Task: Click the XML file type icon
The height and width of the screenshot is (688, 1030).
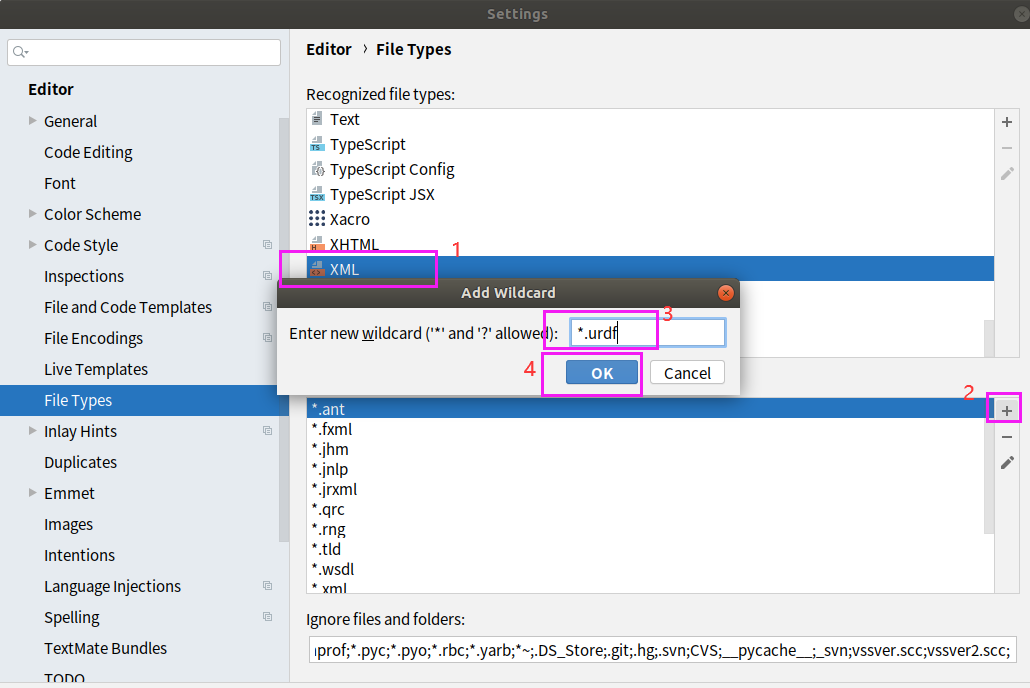Action: pos(318,269)
